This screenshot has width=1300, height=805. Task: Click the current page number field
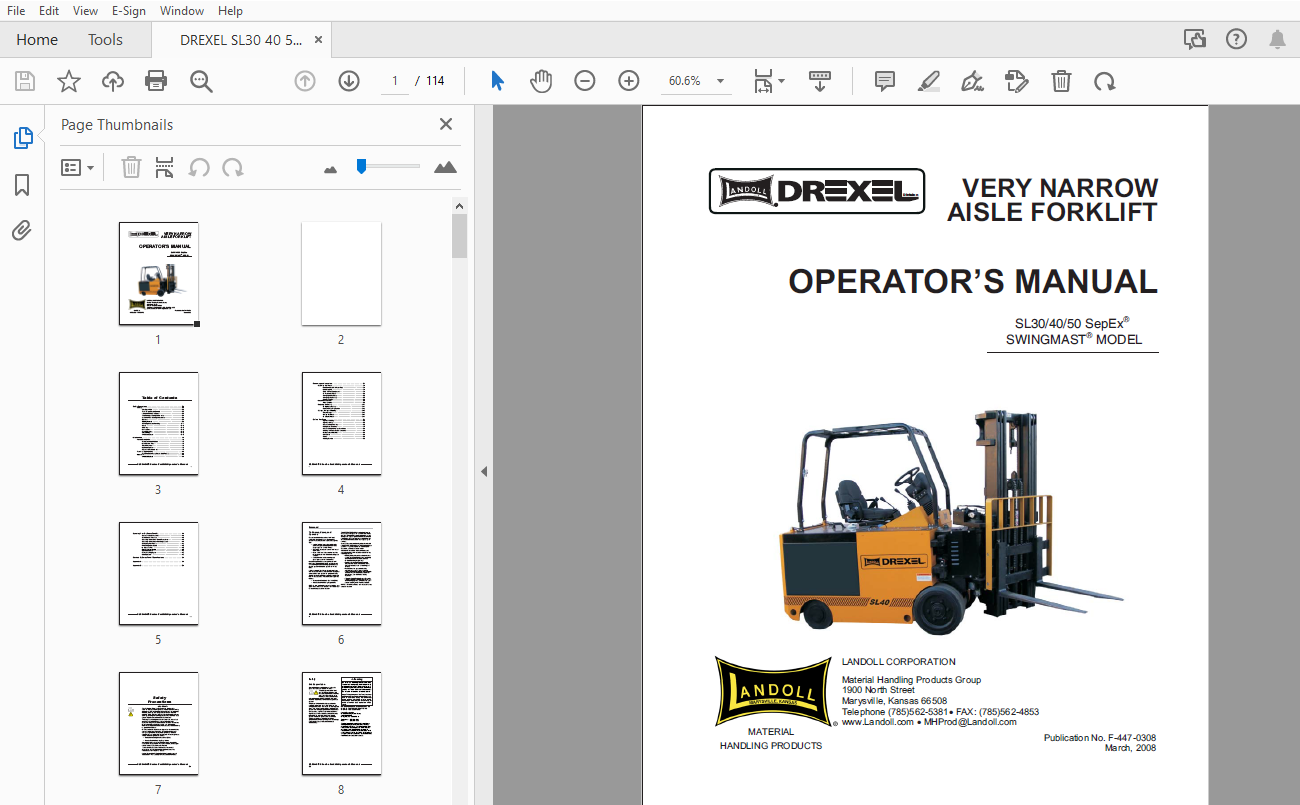[x=395, y=81]
